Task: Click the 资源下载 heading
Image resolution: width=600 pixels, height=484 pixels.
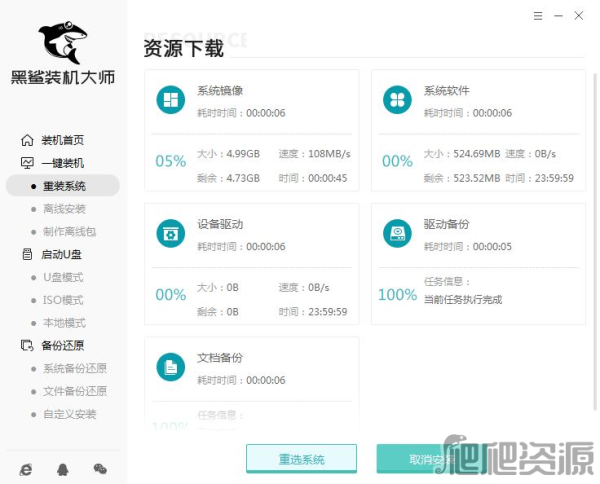Action: coord(184,49)
